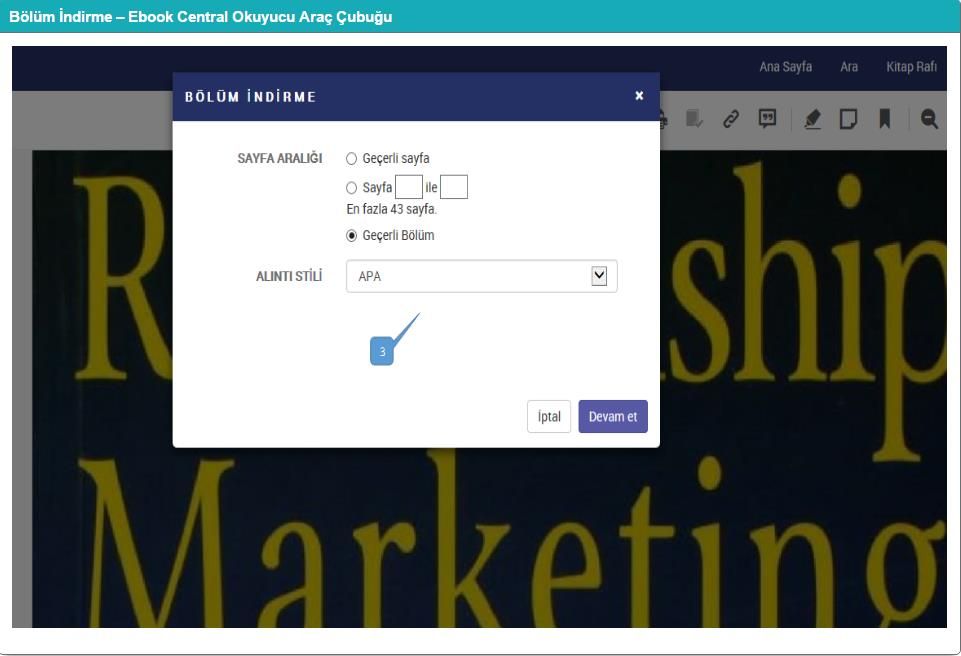The image size is (961, 656).
Task: Click the bookmark icon in toolbar
Action: click(x=884, y=118)
